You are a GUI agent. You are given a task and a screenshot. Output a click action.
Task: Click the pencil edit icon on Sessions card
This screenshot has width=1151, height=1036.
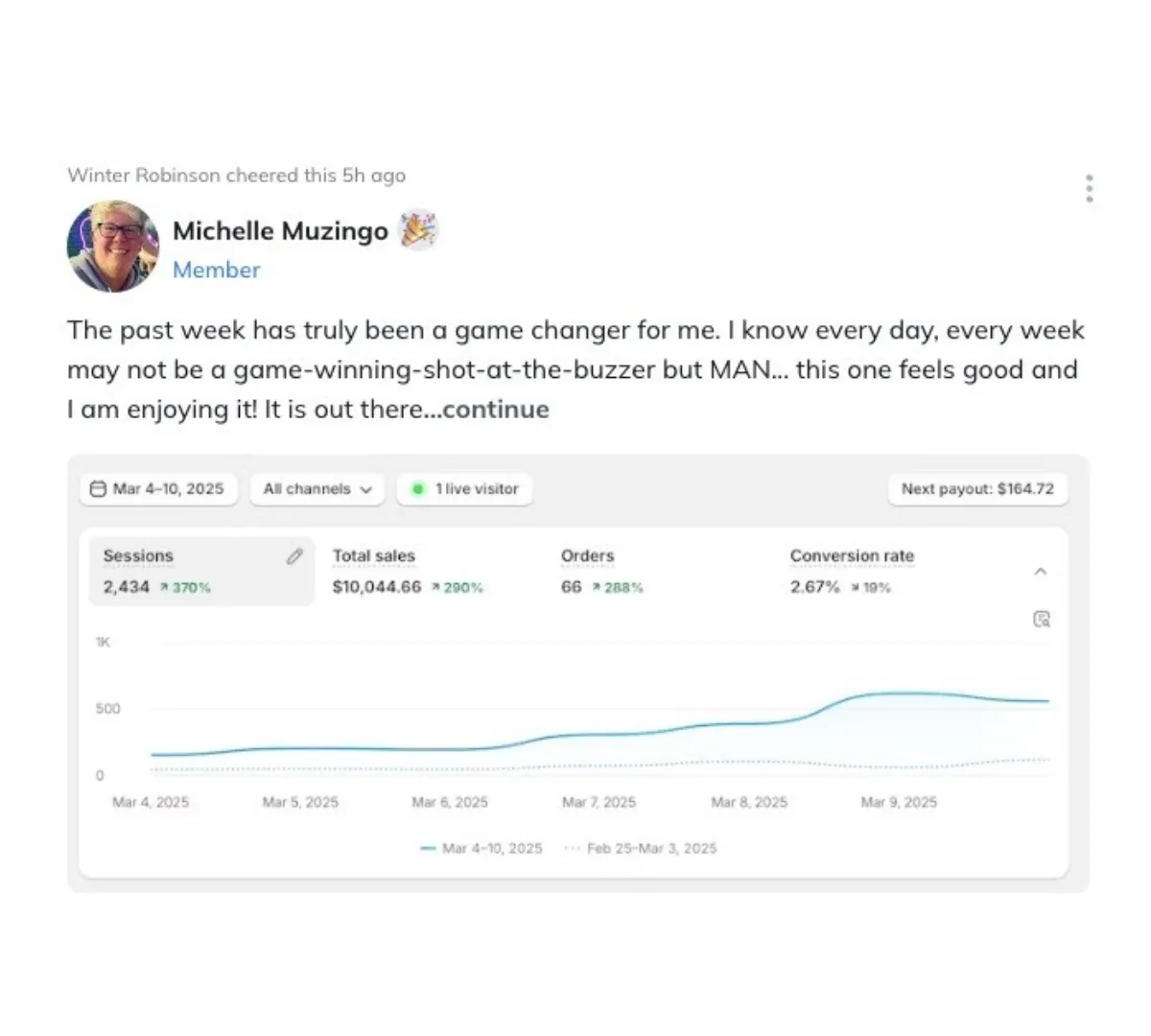click(x=294, y=556)
